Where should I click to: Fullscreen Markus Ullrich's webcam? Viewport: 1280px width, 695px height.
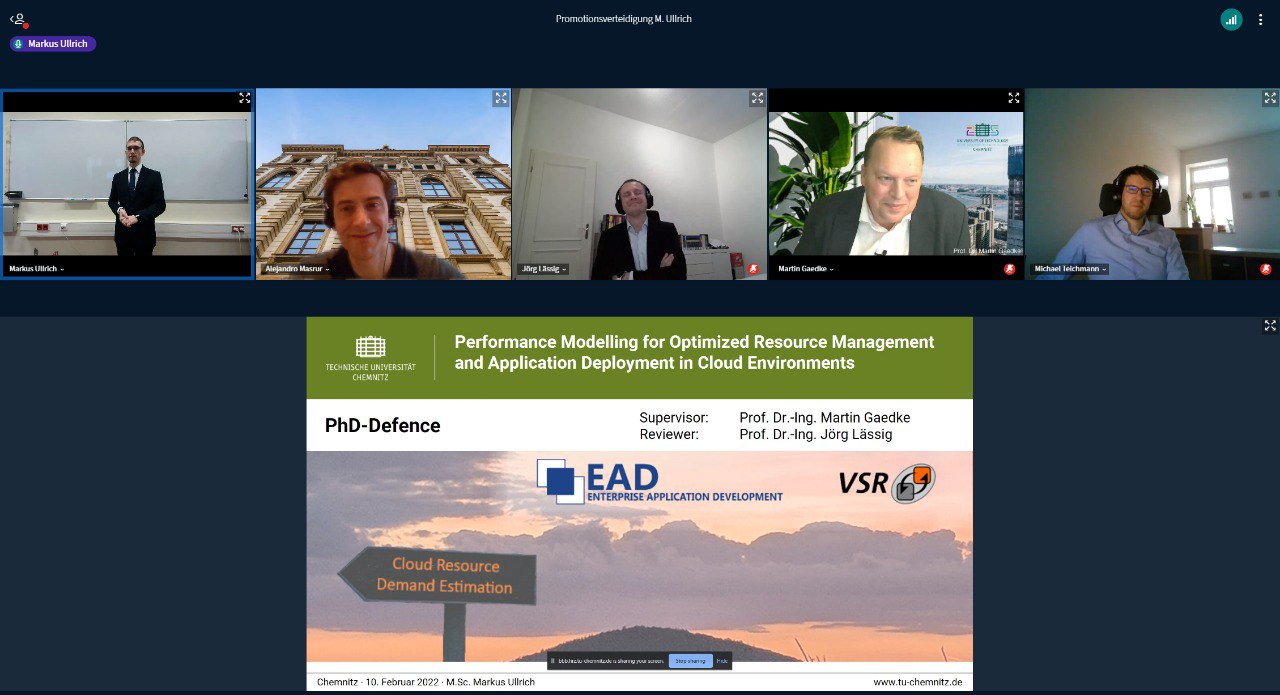coord(244,98)
